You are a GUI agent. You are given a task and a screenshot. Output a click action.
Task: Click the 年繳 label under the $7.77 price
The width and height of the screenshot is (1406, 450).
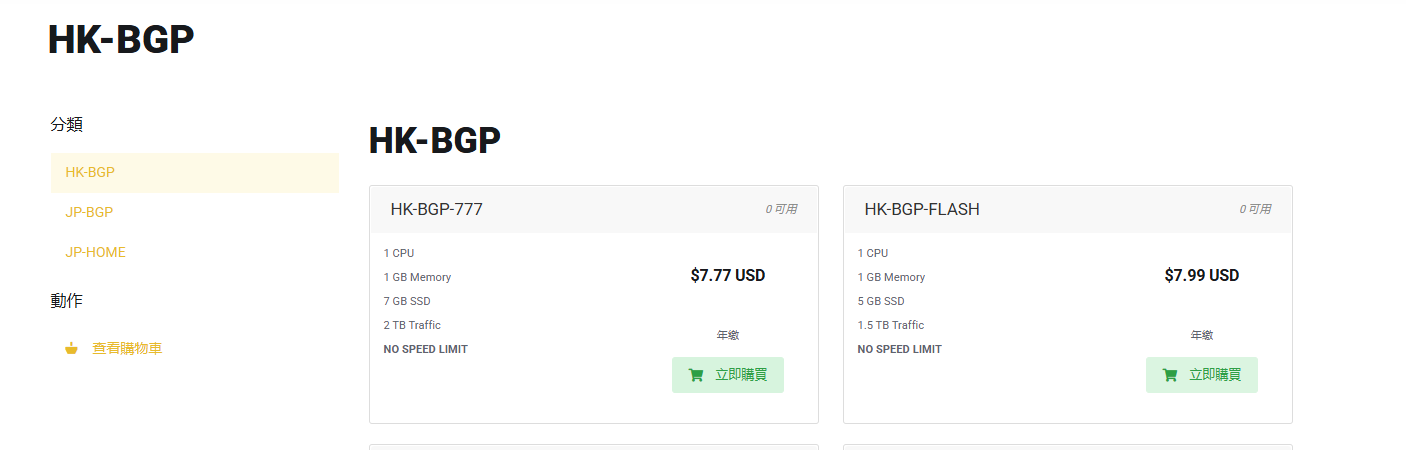[x=727, y=336]
